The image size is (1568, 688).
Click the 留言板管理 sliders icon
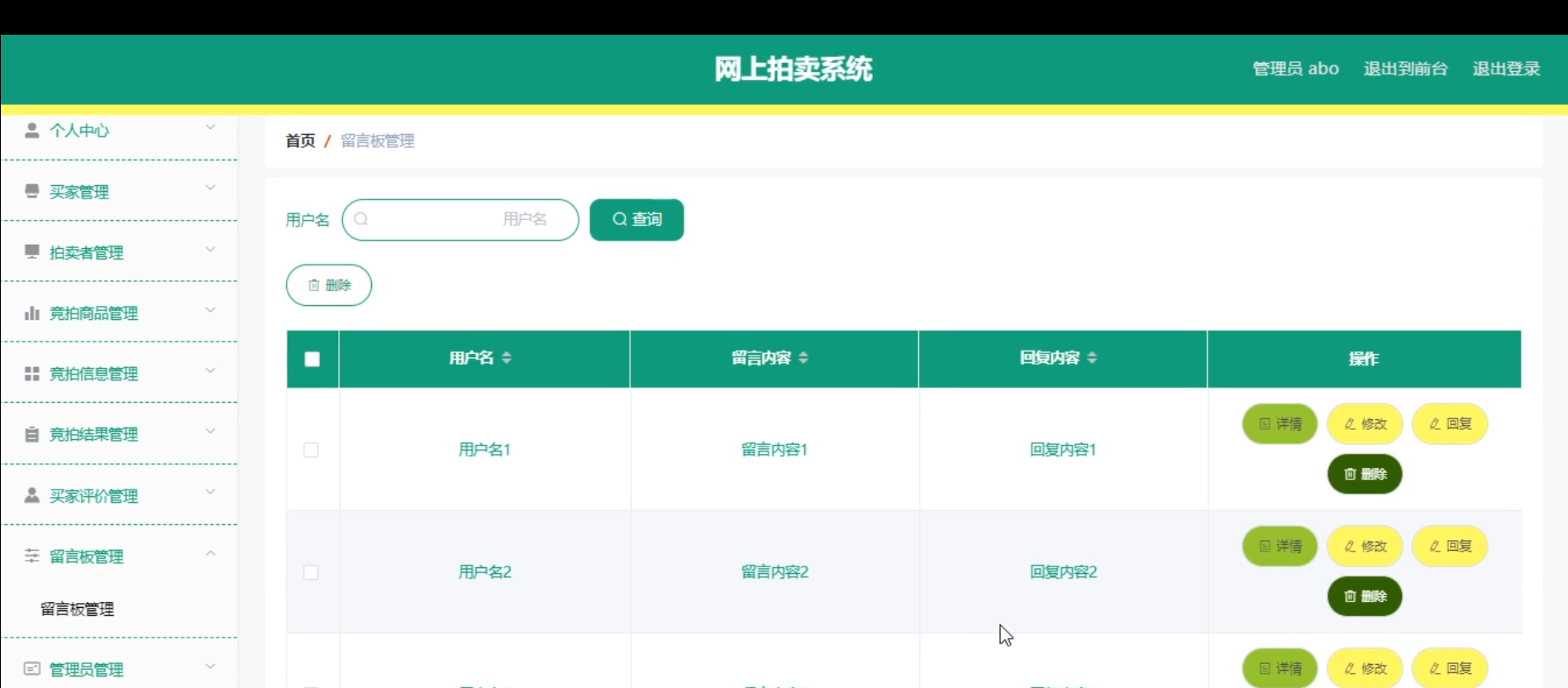click(x=32, y=556)
